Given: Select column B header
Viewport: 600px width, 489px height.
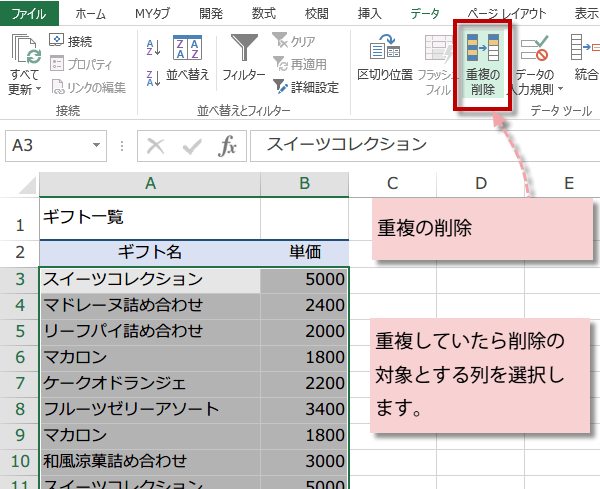Looking at the screenshot, I should tap(305, 184).
